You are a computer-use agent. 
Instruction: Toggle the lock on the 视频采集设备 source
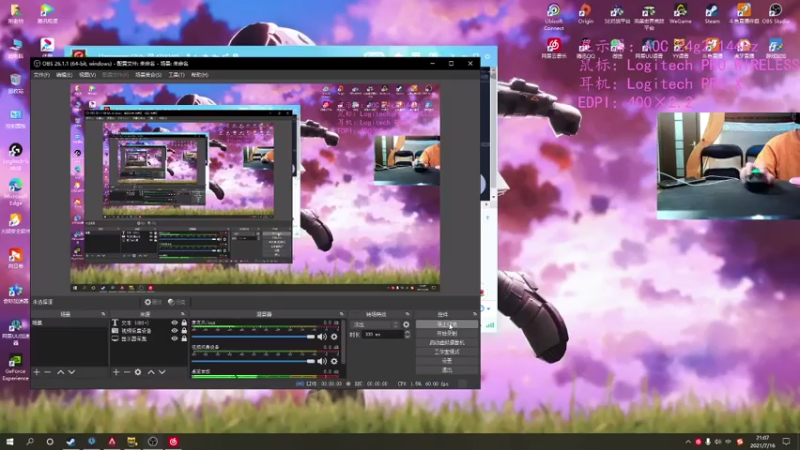[184, 331]
